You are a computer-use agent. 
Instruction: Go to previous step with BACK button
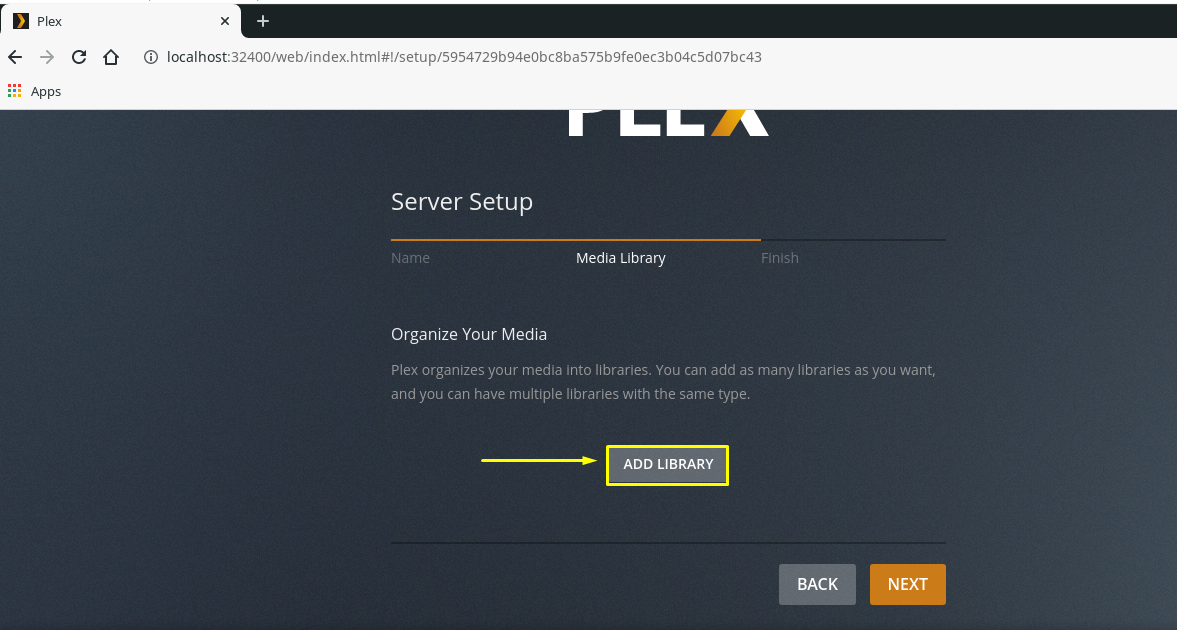click(x=817, y=584)
